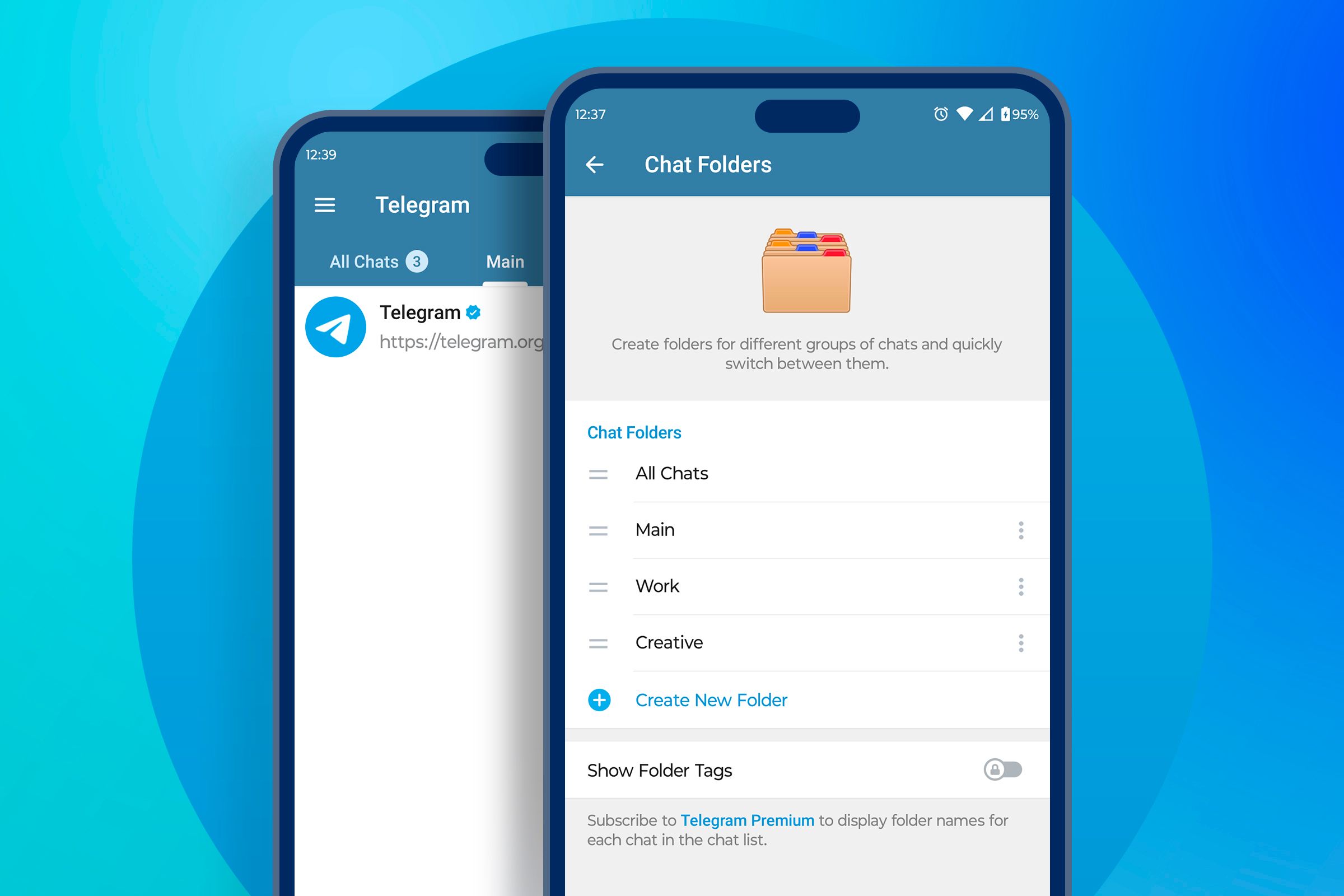This screenshot has height=896, width=1344.
Task: Tap the three-dot options icon beside Main
Action: 1021,530
